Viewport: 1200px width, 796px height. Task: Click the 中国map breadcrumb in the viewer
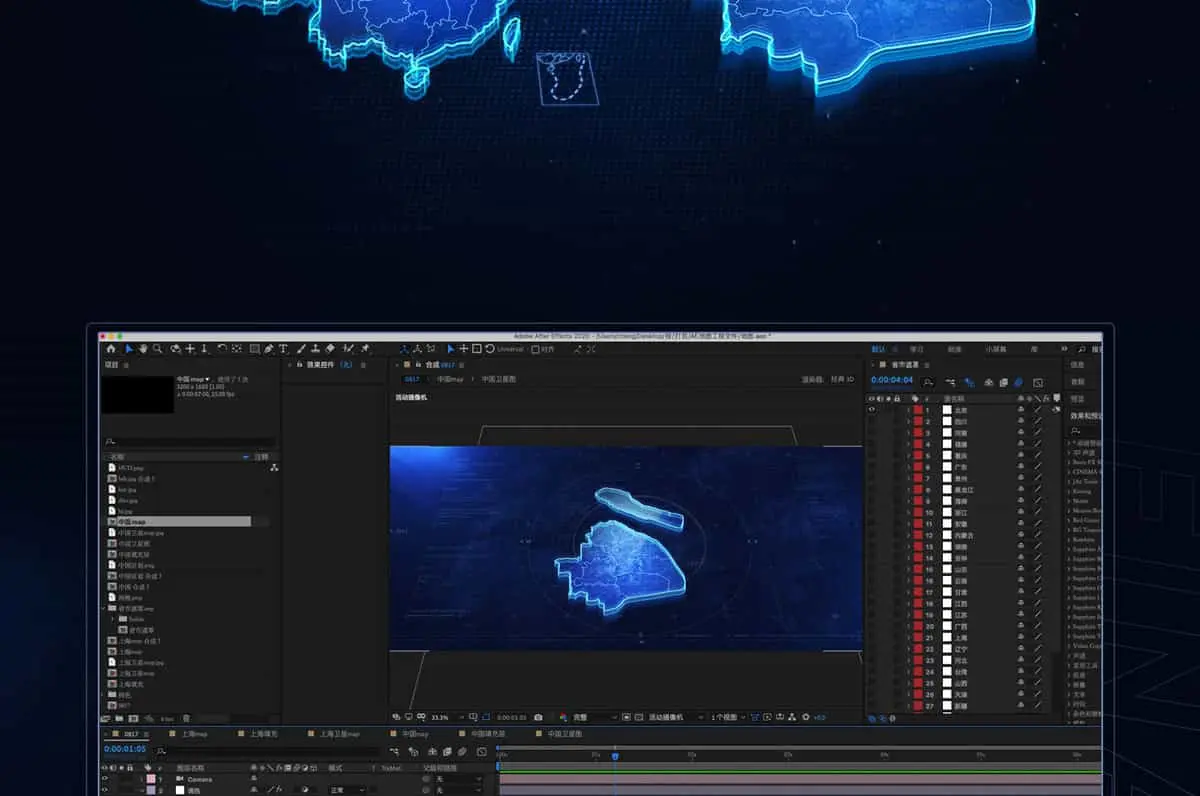[x=450, y=379]
